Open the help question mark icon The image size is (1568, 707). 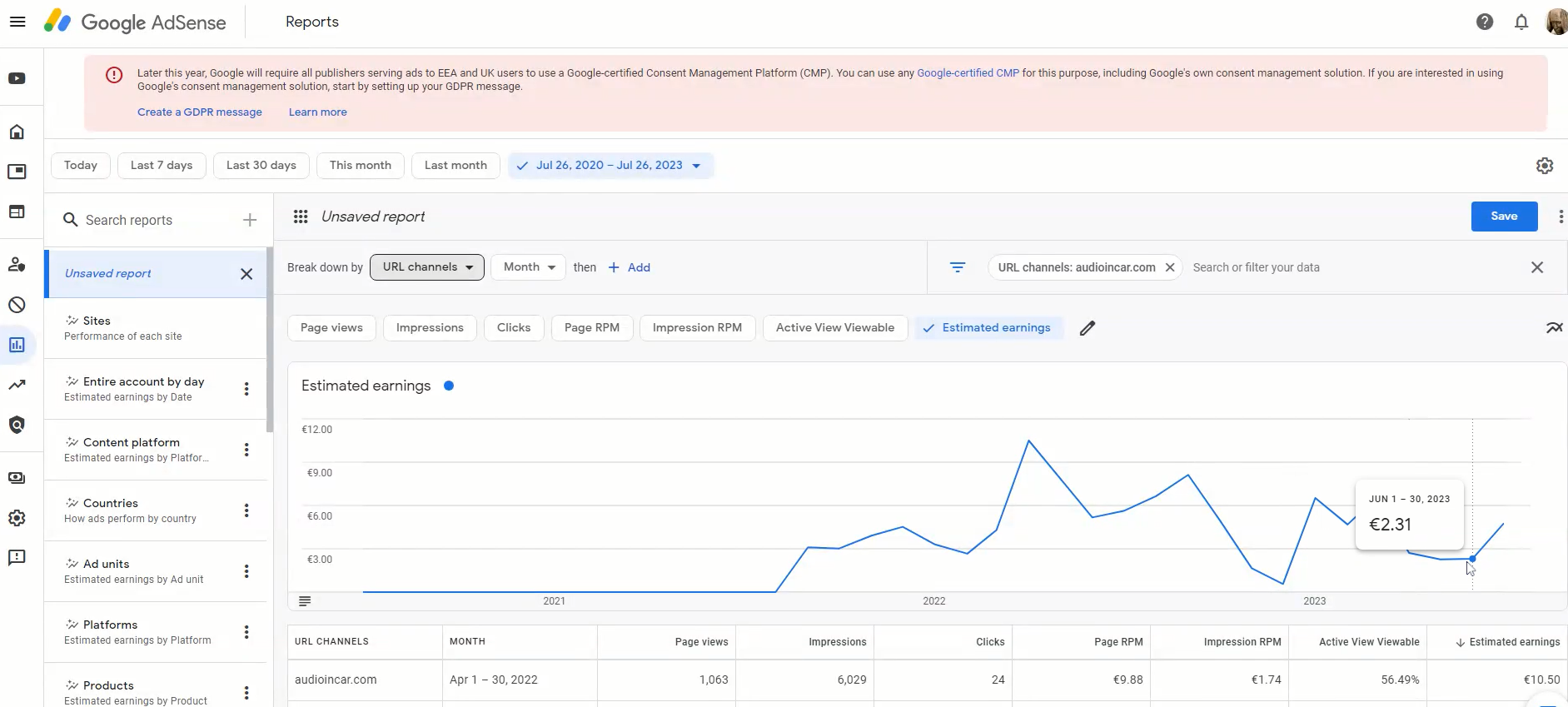[x=1485, y=22]
